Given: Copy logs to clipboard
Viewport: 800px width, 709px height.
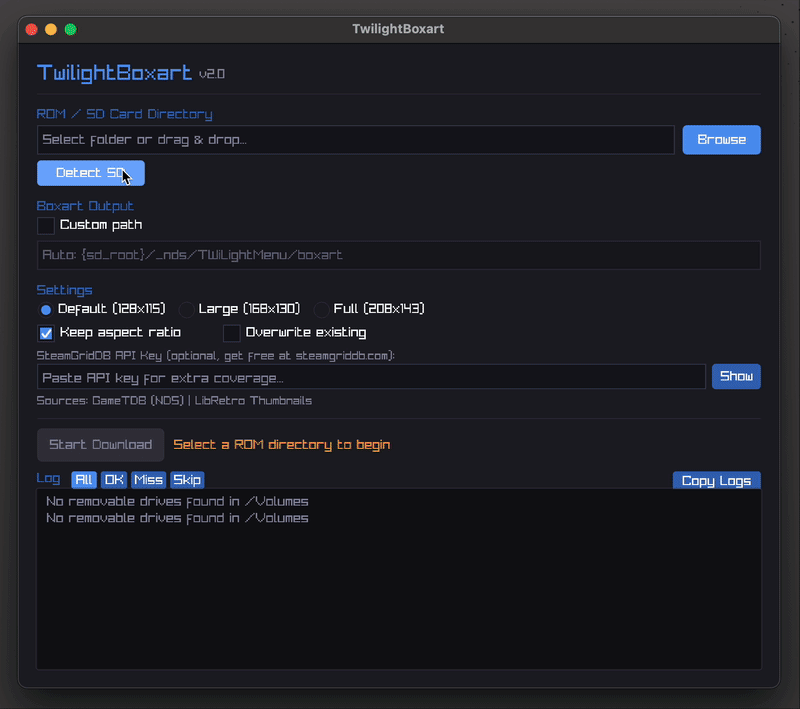Looking at the screenshot, I should click(x=716, y=481).
